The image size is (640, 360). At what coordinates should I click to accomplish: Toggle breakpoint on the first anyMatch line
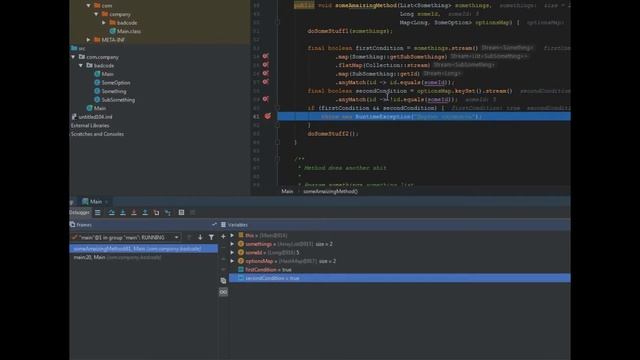[266, 82]
